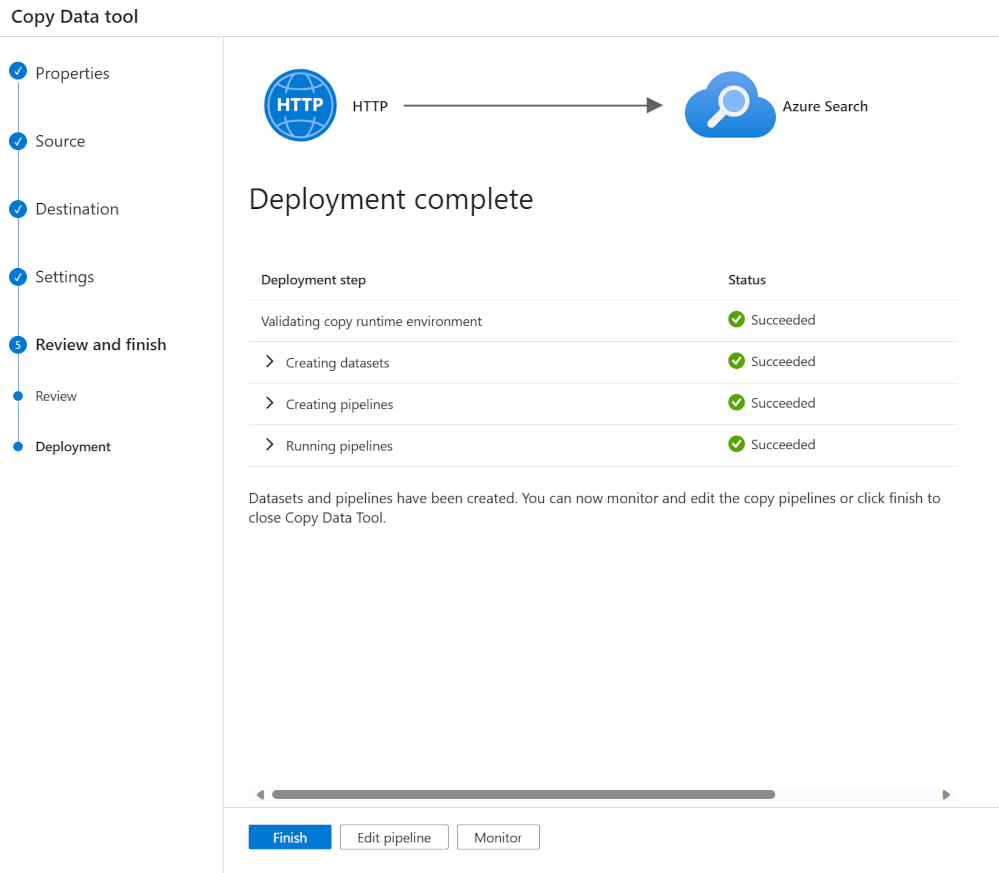Click the step 5 number badge
The width and height of the screenshot is (999, 873).
tap(18, 345)
